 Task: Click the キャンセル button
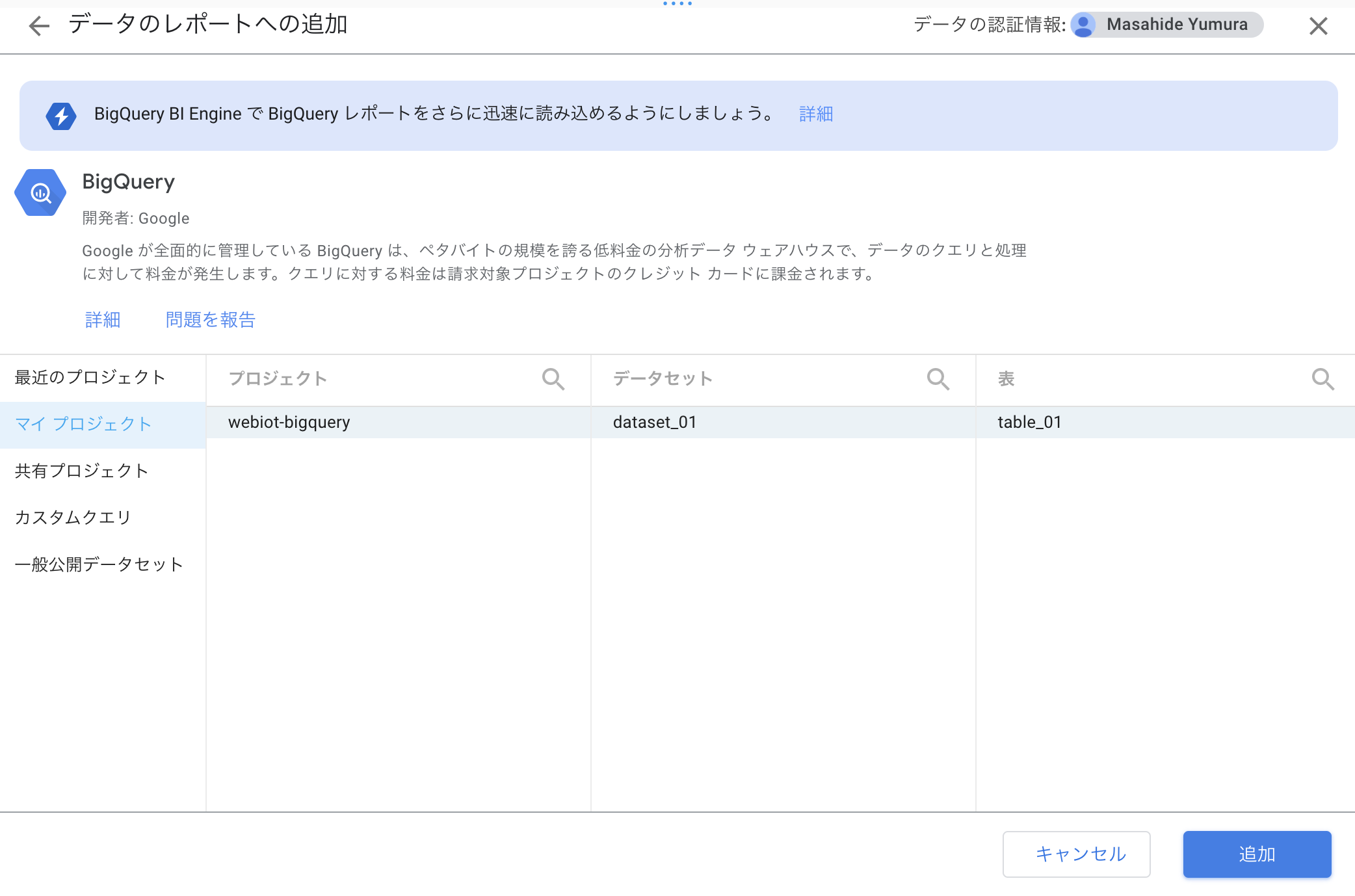(1077, 854)
